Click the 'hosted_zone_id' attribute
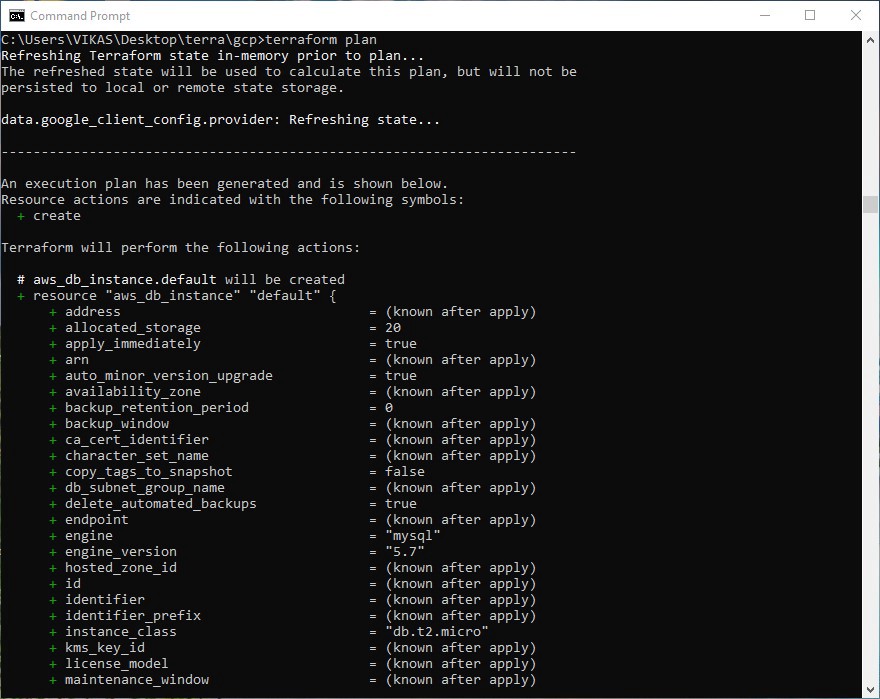880x699 pixels. pyautogui.click(x=121, y=568)
